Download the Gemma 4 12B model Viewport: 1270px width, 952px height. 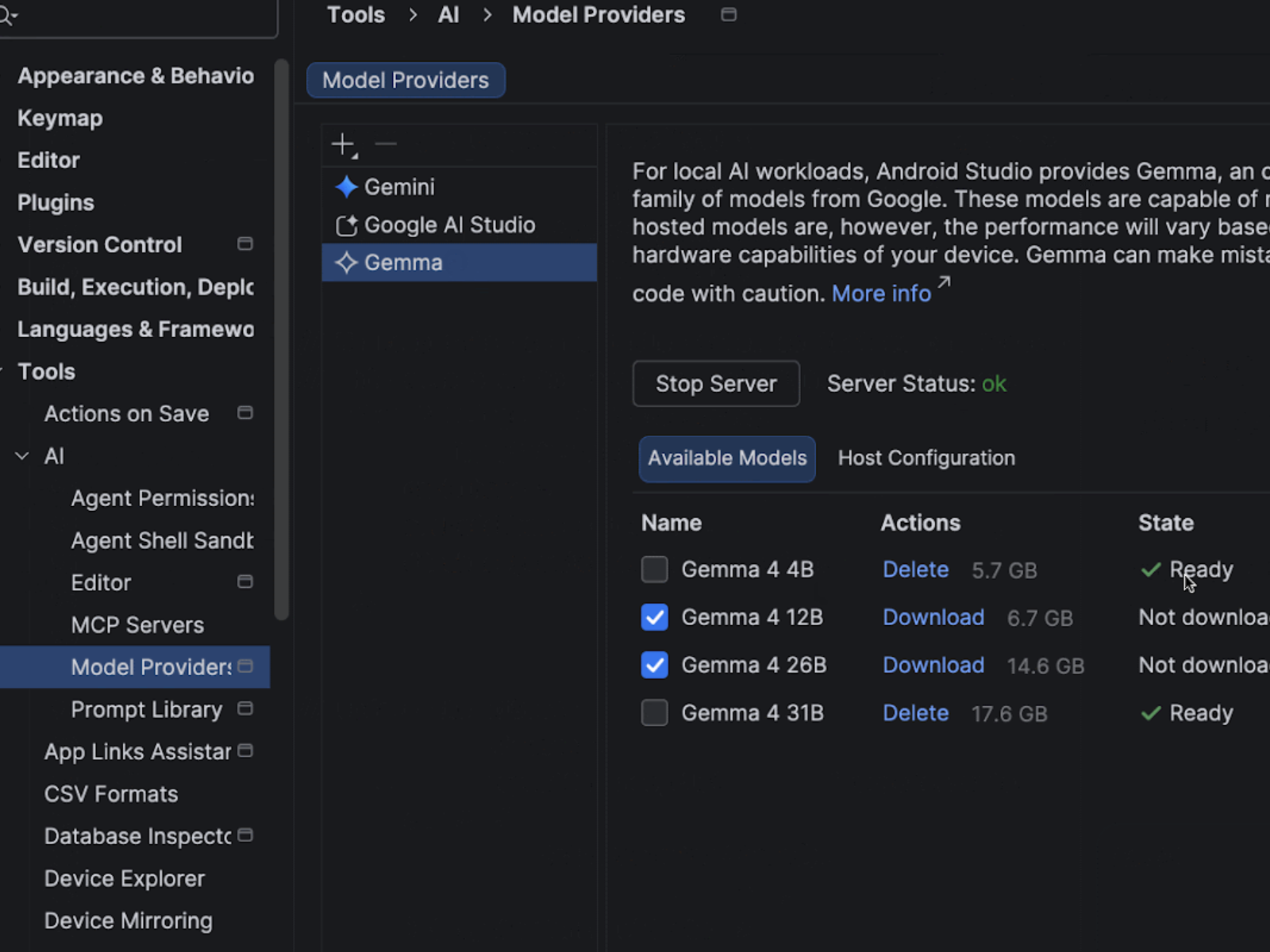coord(933,617)
